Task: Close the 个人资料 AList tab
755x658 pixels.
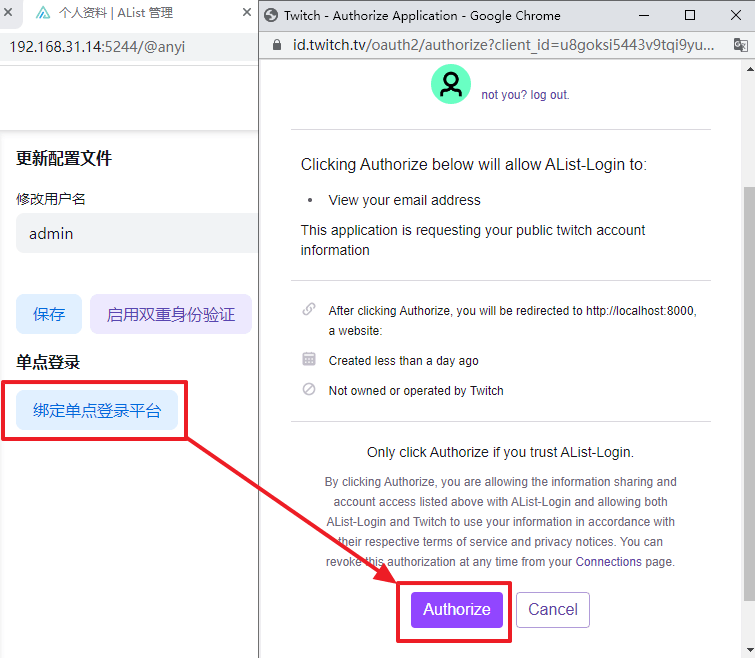Action: click(x=247, y=12)
